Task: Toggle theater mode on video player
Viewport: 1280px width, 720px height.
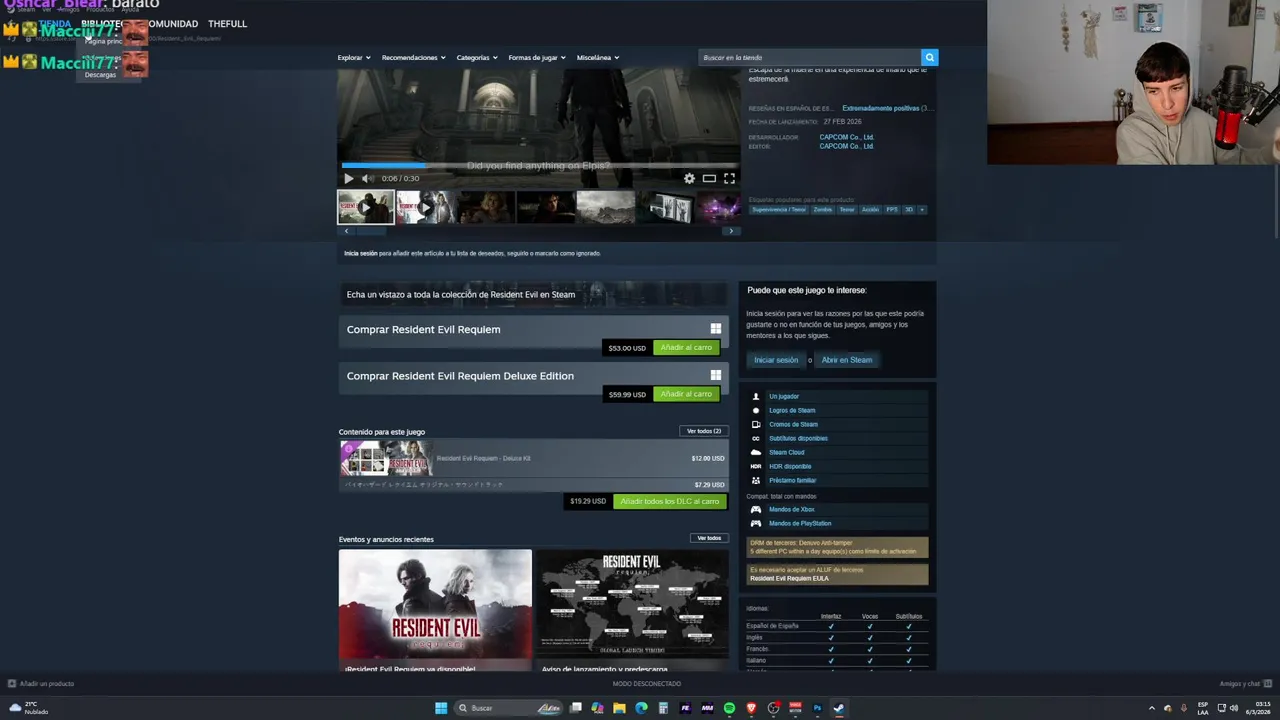Action: tap(709, 178)
